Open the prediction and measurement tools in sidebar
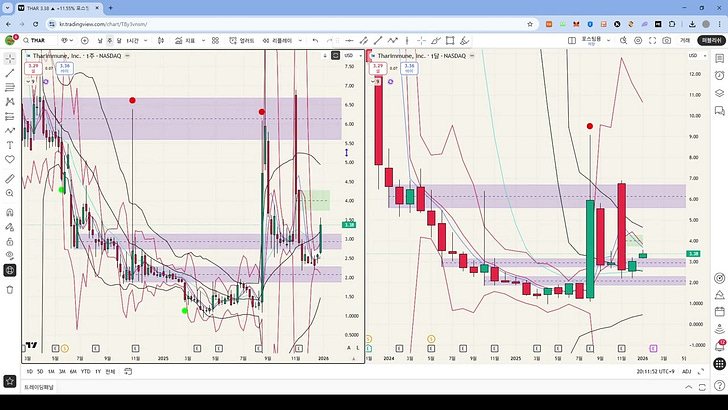Image resolution: width=728 pixels, height=410 pixels. (10, 116)
